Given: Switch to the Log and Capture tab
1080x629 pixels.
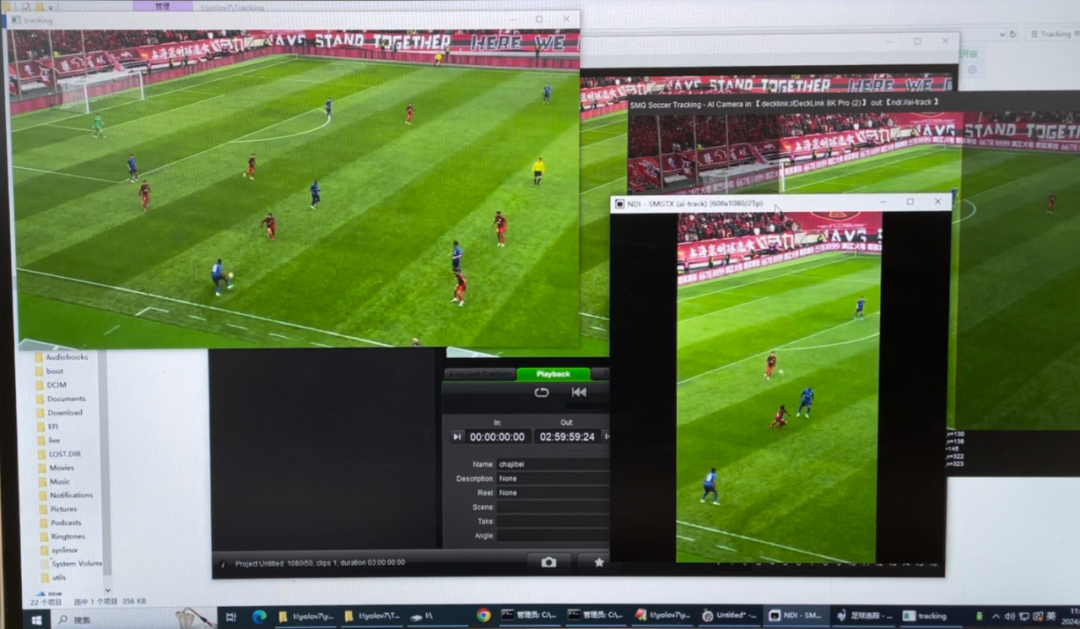Looking at the screenshot, I should click(480, 374).
